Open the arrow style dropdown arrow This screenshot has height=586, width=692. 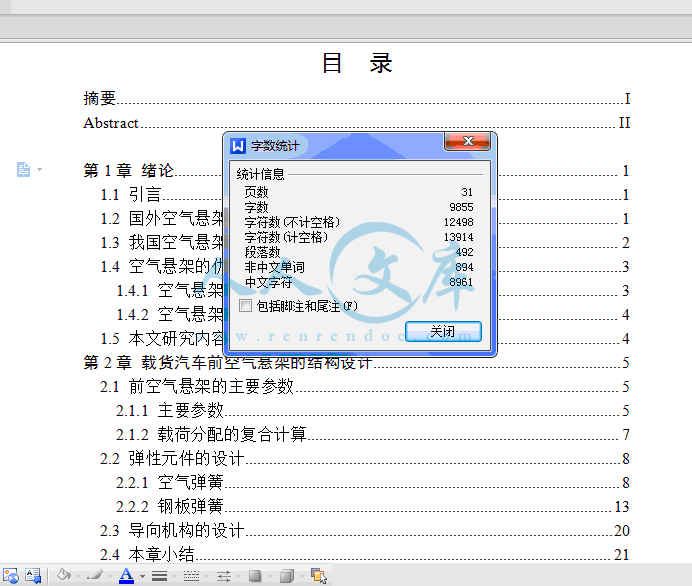point(238,576)
